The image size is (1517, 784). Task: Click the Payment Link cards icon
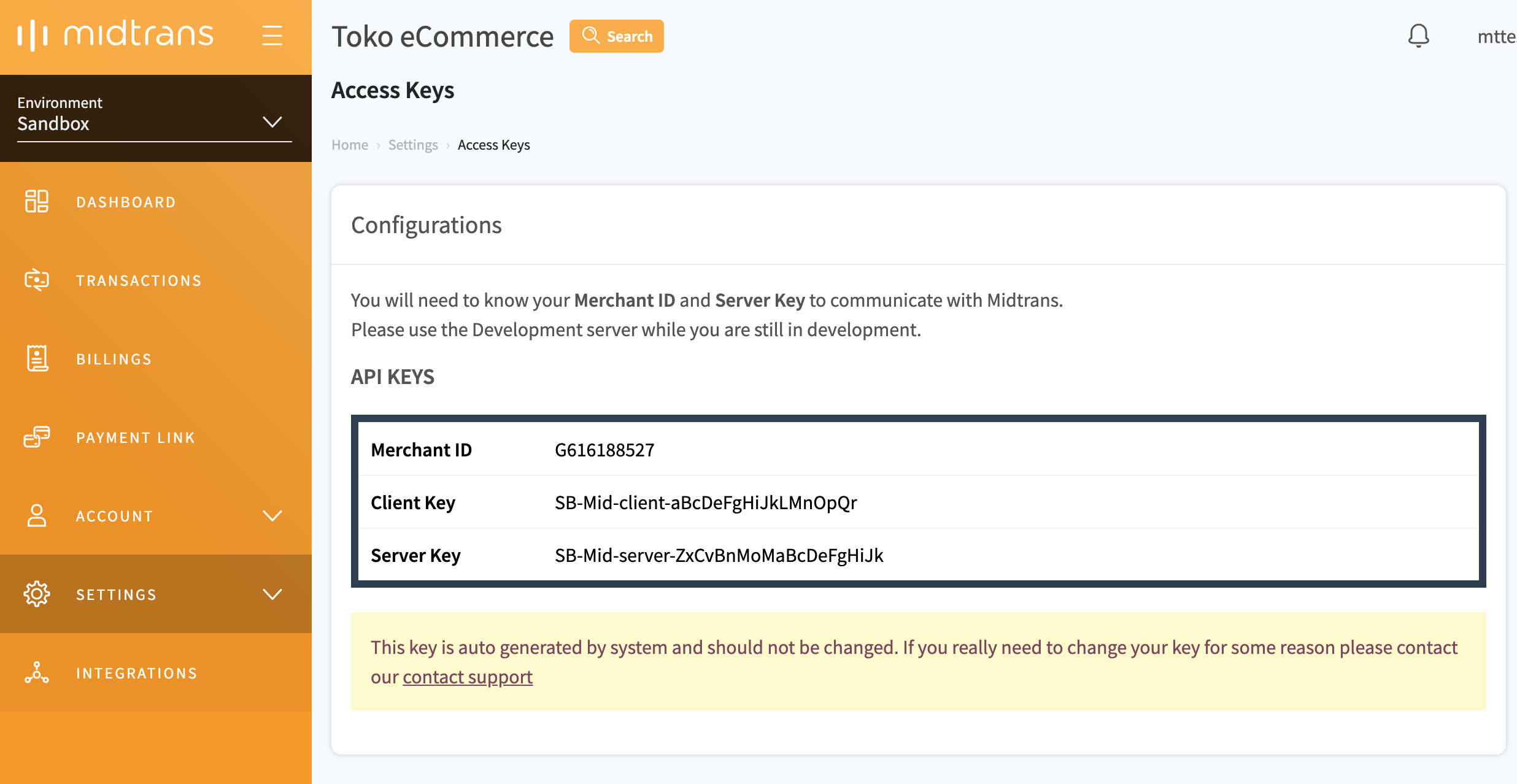coord(37,437)
